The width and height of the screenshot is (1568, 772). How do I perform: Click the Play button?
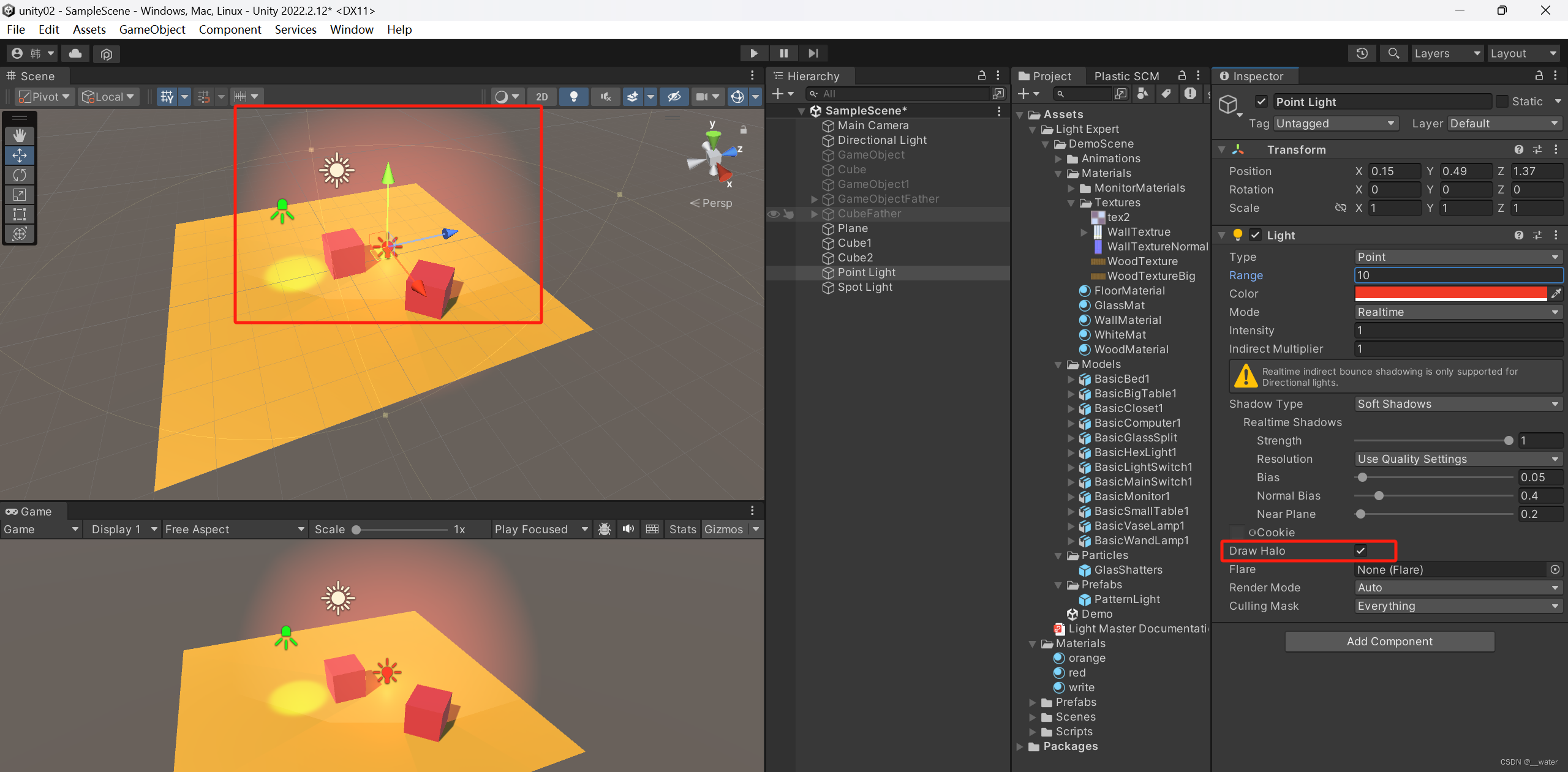[x=754, y=53]
